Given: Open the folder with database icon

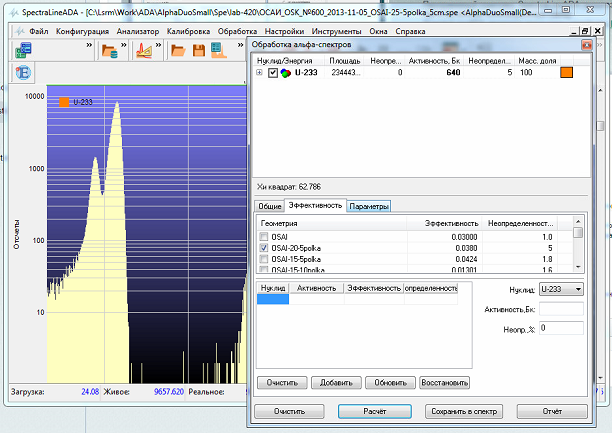Looking at the screenshot, I should pyautogui.click(x=110, y=51).
